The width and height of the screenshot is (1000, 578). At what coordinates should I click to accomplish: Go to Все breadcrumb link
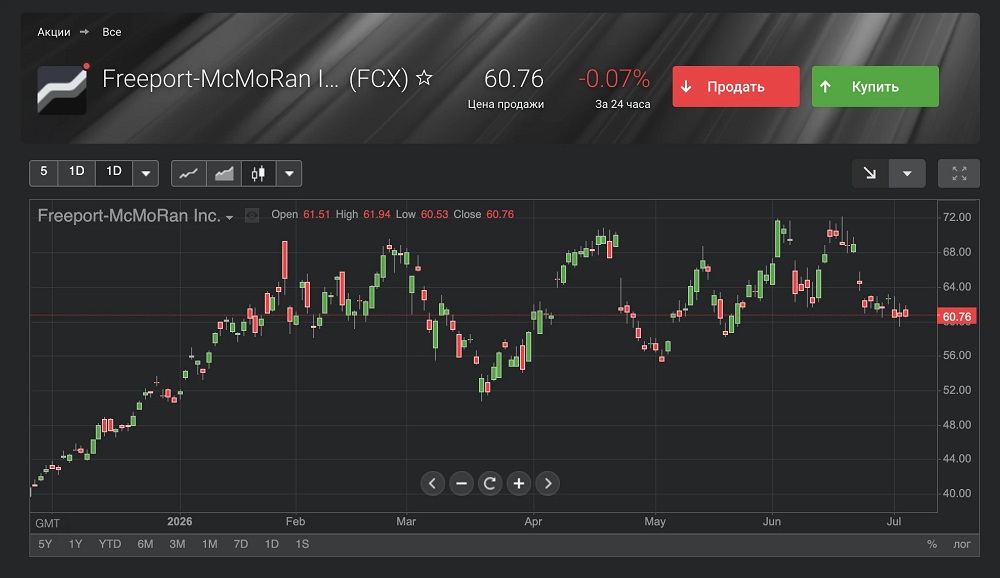112,32
